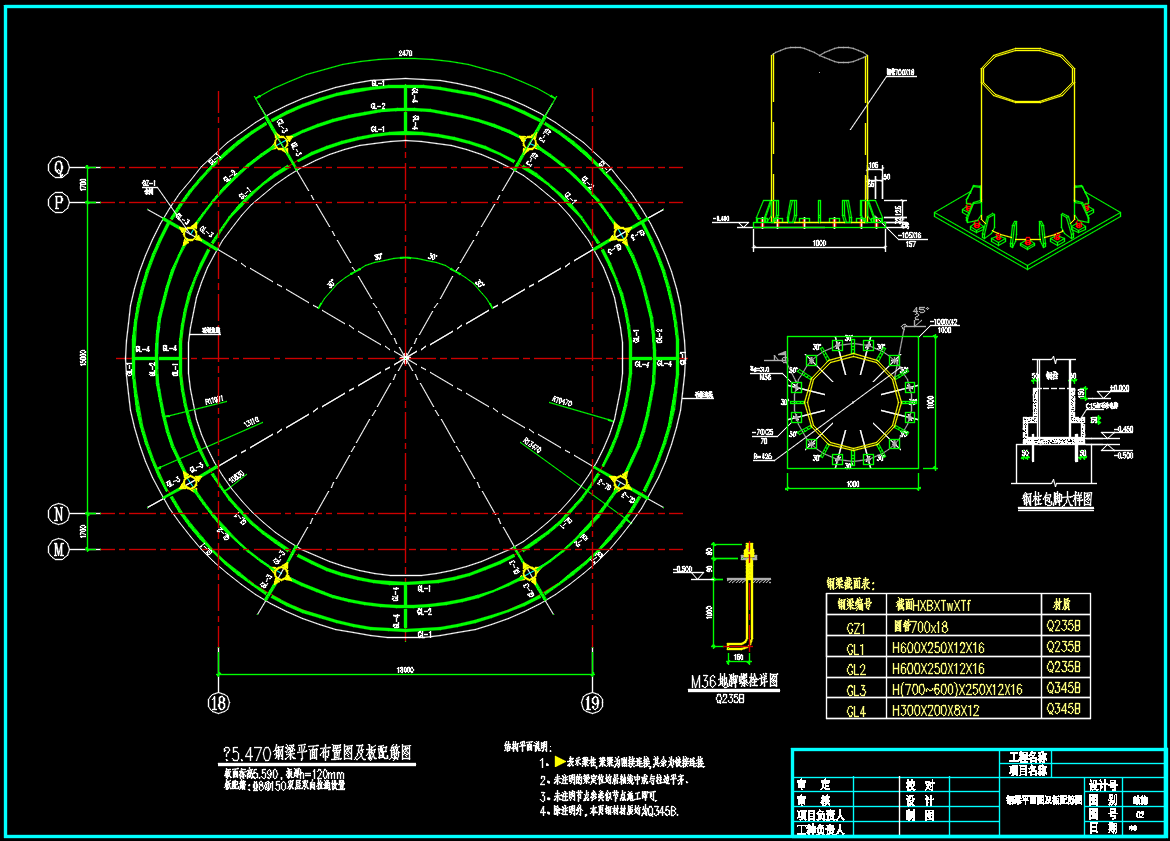Click grid axis bubble Q
The image size is (1170, 841).
58,167
